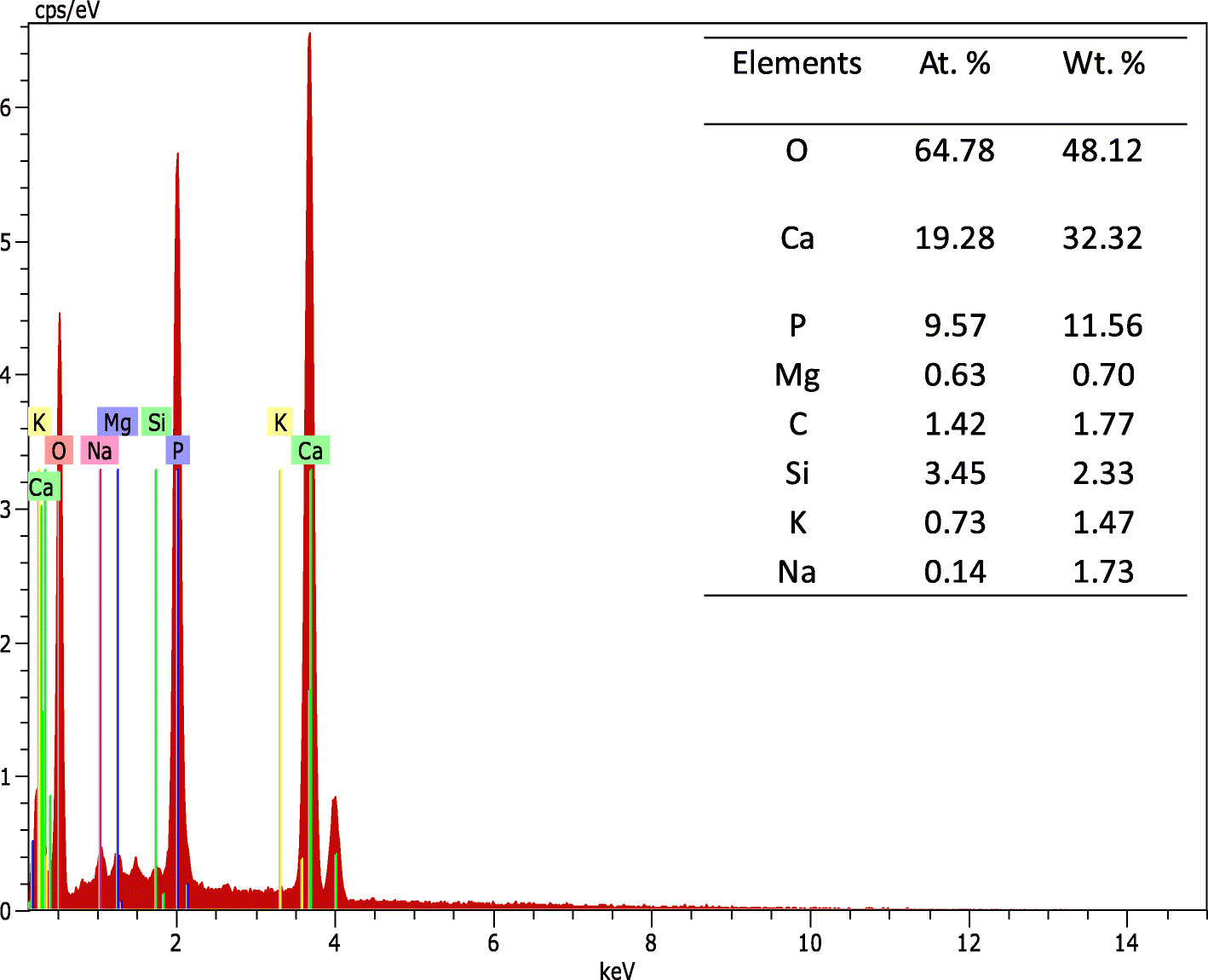1208x980 pixels.
Task: Click the 9.57 atomic percent value
Action: 955,326
